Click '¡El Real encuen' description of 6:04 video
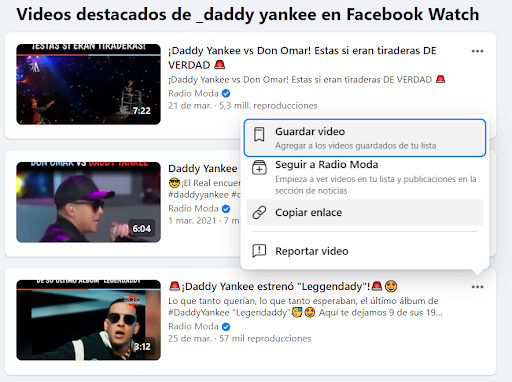 [204, 183]
